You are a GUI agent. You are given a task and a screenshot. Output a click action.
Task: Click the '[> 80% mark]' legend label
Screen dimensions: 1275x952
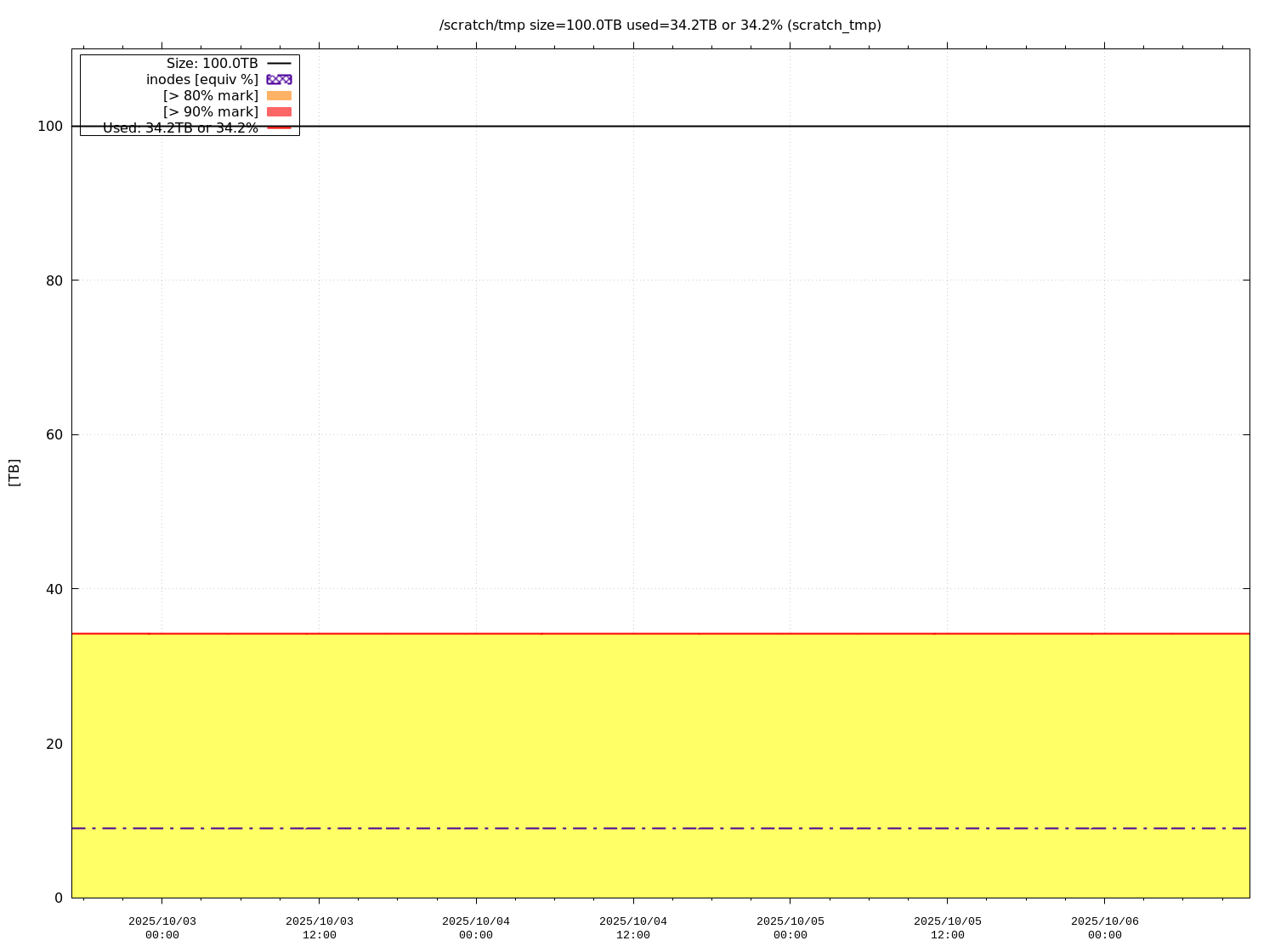210,95
